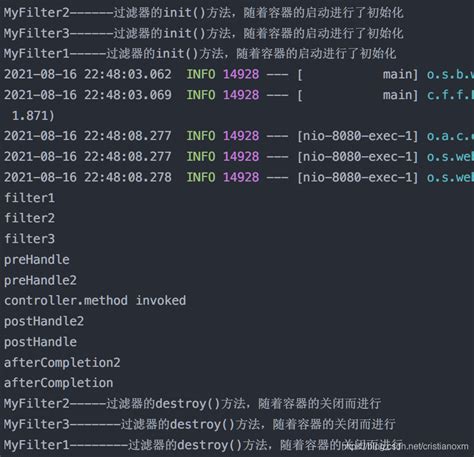The width and height of the screenshot is (474, 457).
Task: Click the 1.871) continuation line
Action: (x=33, y=116)
